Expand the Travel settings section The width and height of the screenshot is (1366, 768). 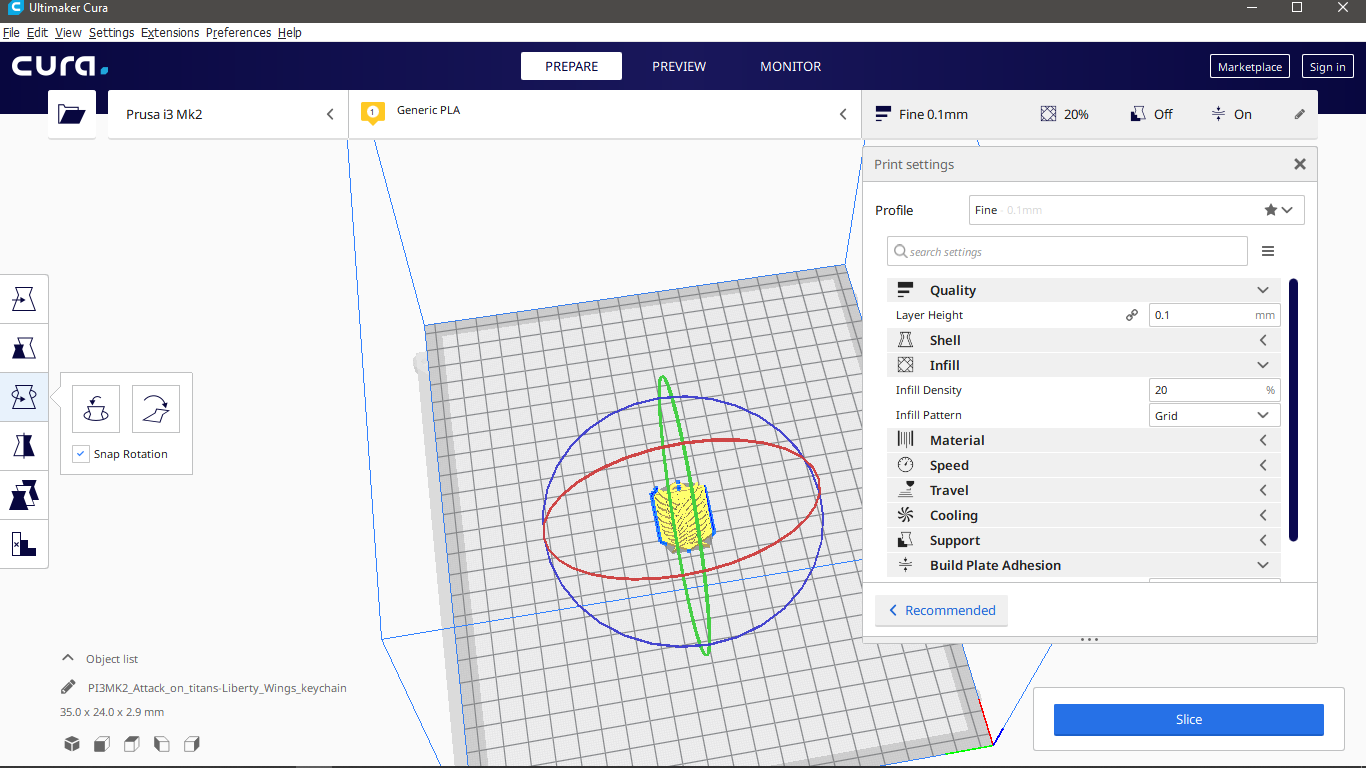point(1083,490)
